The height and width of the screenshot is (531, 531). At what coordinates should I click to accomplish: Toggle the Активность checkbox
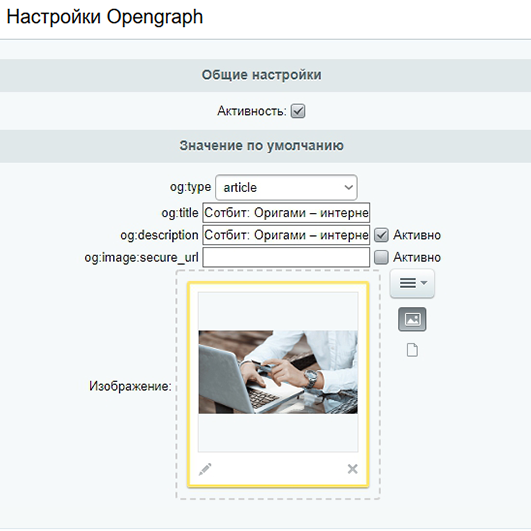point(298,111)
